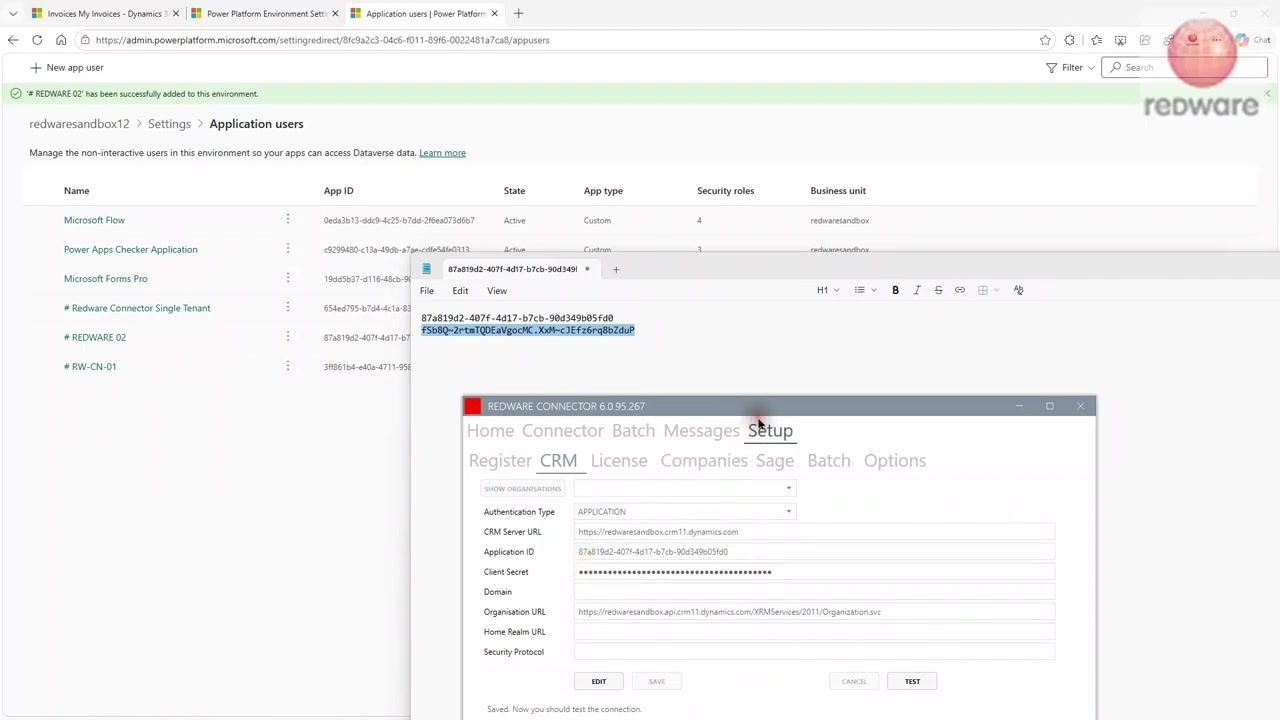Open more options for Power Apps Checker Application

point(288,248)
